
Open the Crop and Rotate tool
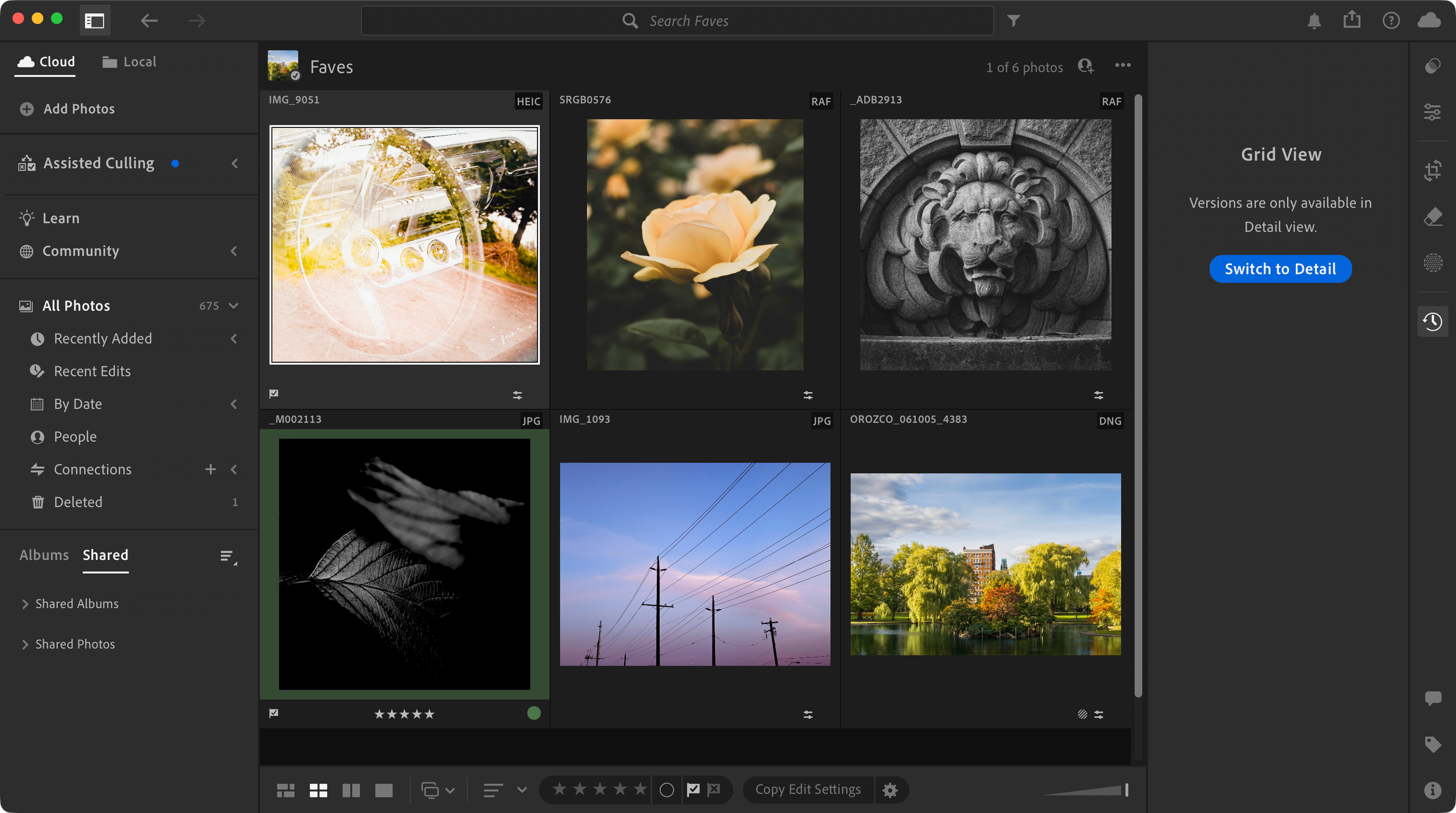tap(1433, 171)
